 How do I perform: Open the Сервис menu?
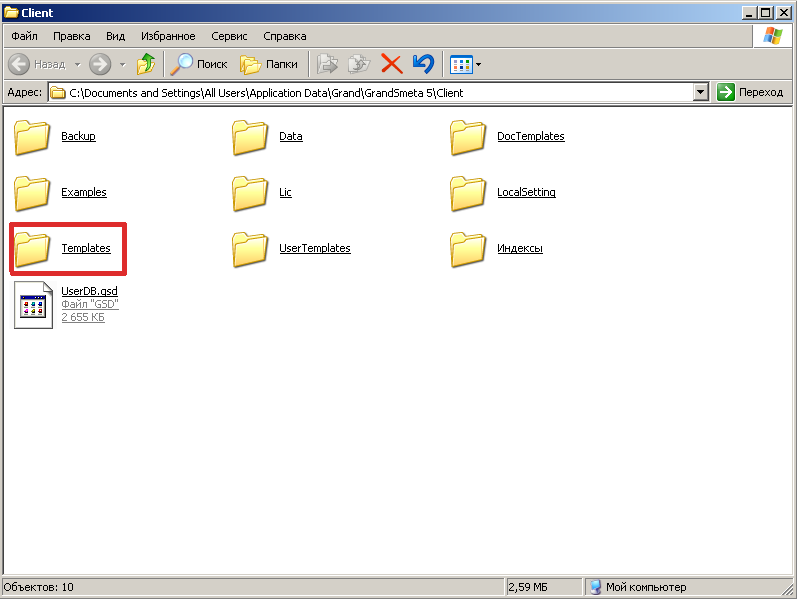tap(229, 36)
